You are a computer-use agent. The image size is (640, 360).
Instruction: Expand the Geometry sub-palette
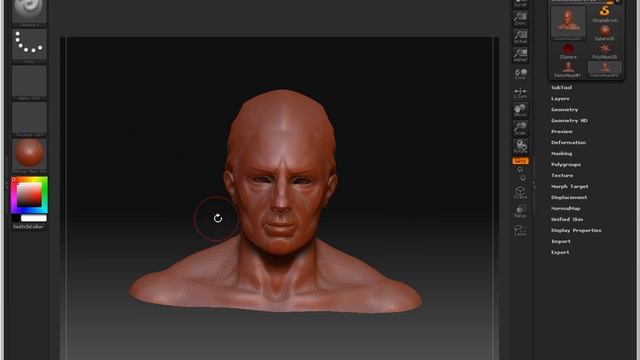[x=564, y=109]
